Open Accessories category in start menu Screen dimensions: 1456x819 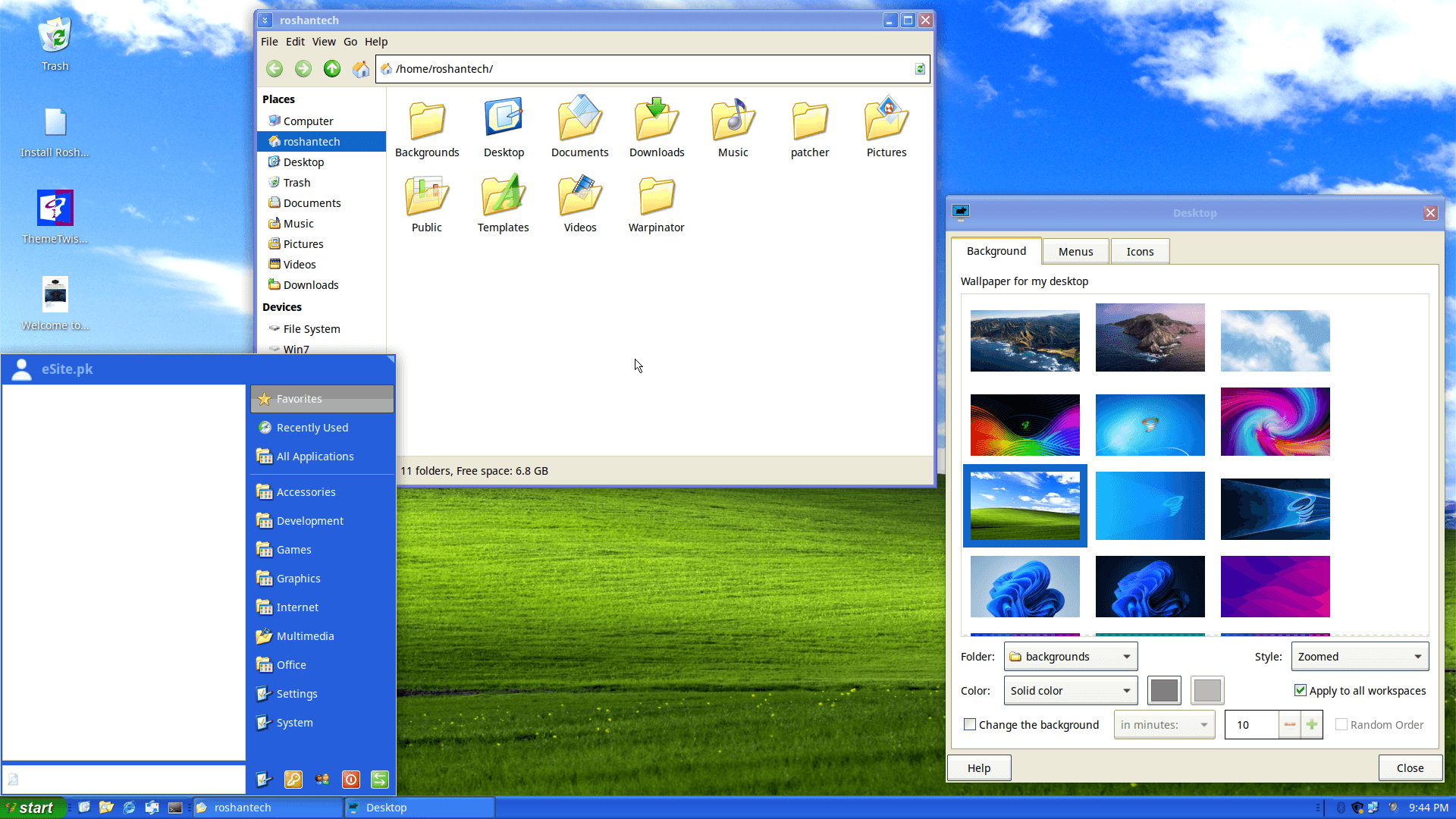pyautogui.click(x=322, y=492)
